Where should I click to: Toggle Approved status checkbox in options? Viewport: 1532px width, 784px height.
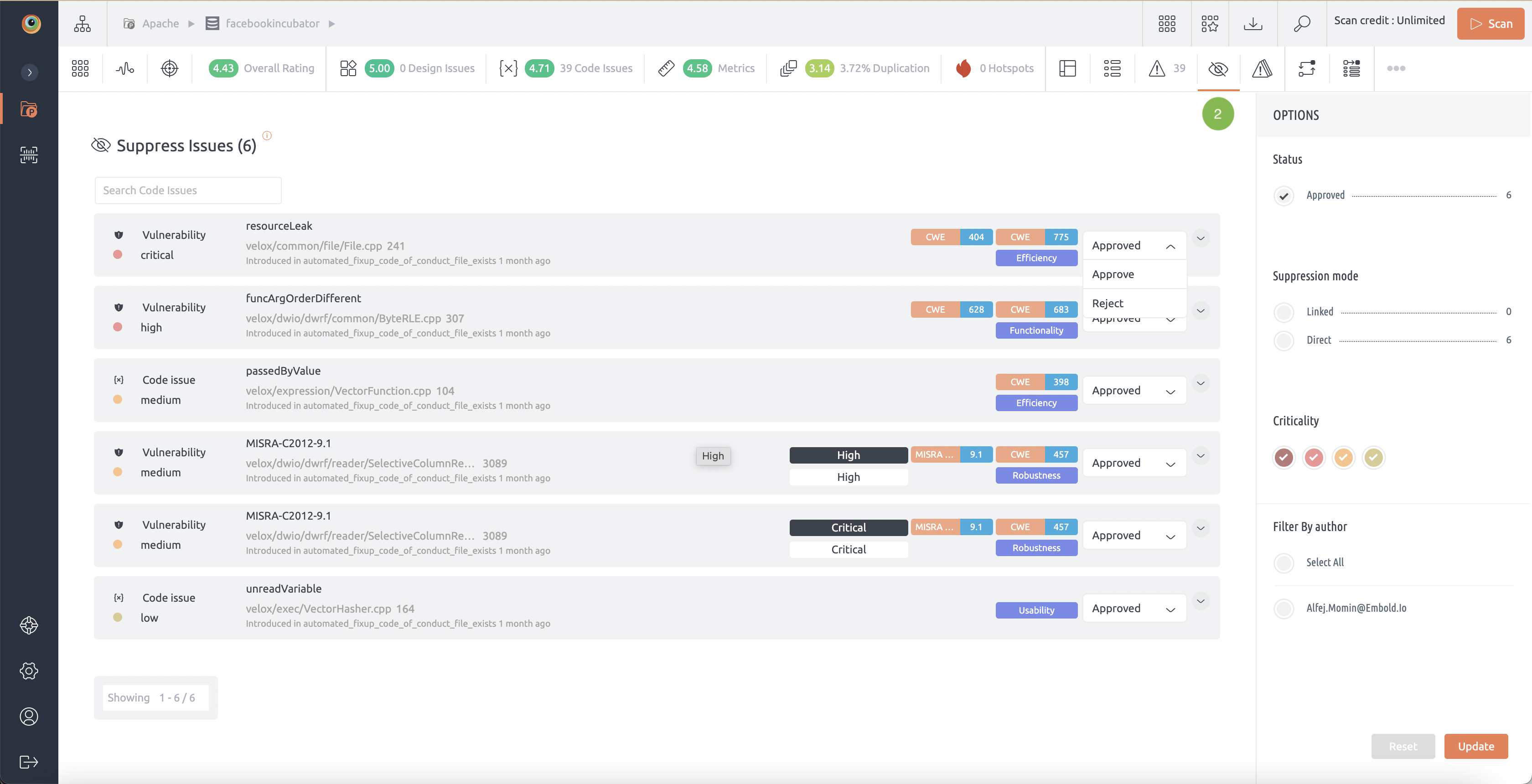[x=1284, y=195]
